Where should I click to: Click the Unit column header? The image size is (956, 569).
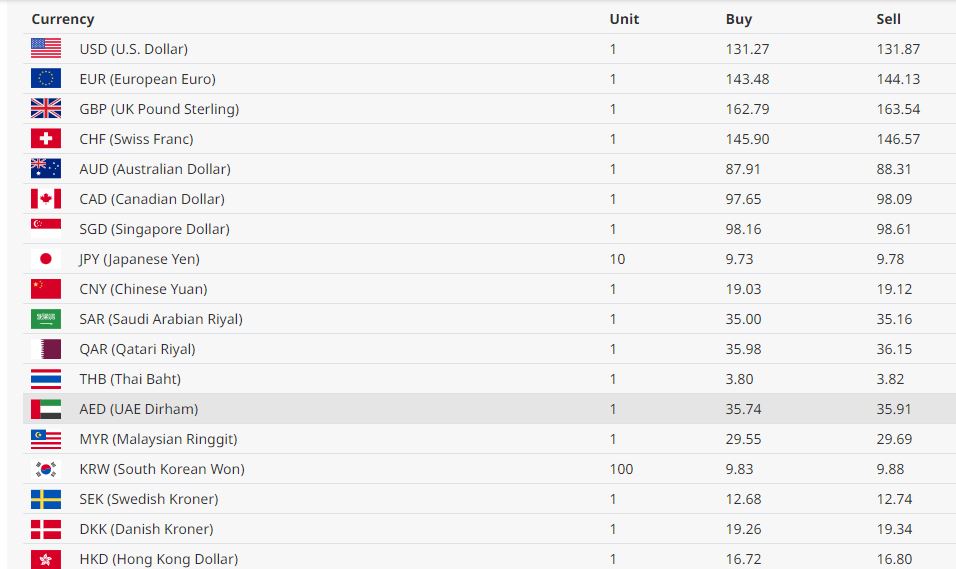click(624, 19)
